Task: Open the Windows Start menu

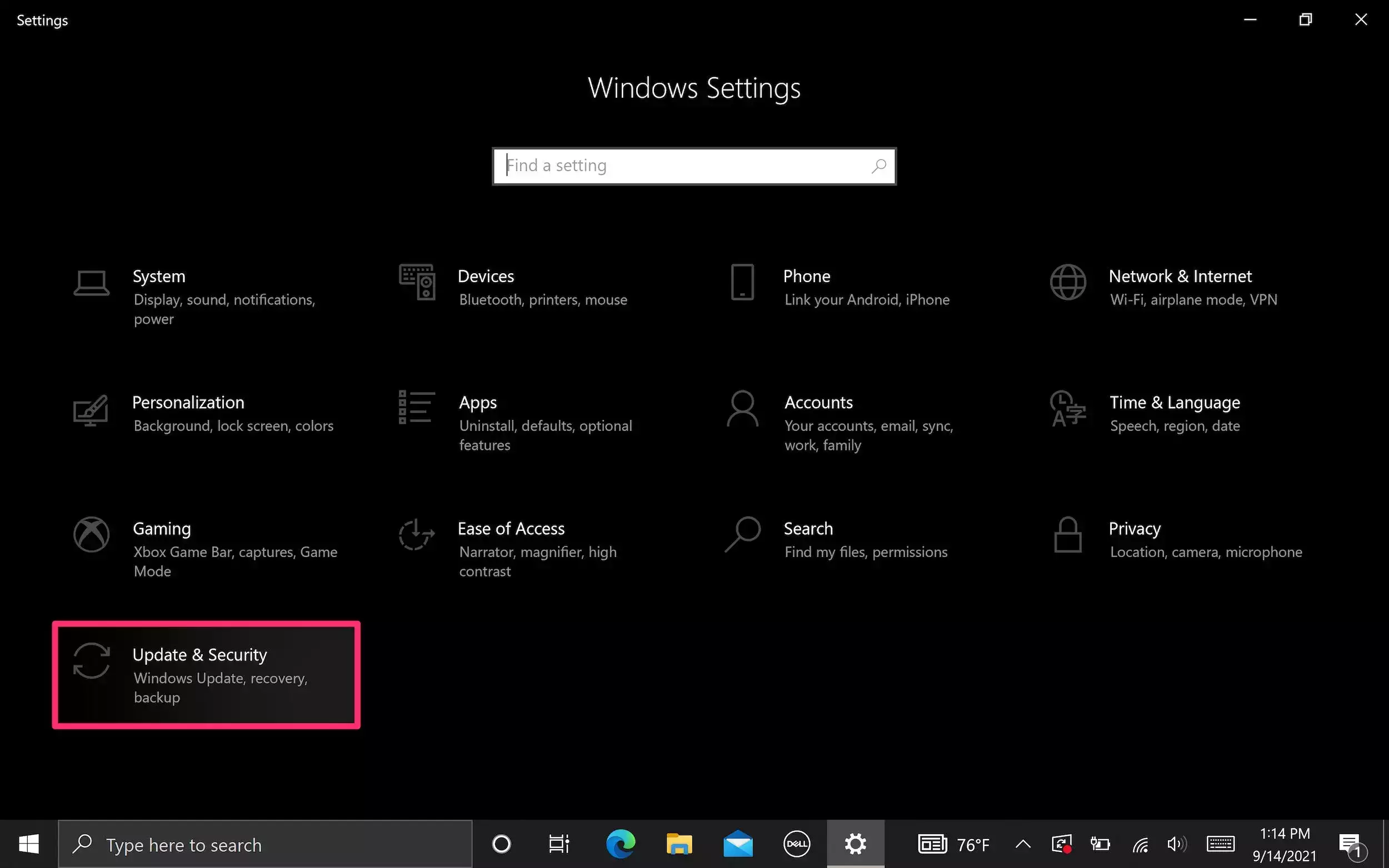Action: click(29, 844)
